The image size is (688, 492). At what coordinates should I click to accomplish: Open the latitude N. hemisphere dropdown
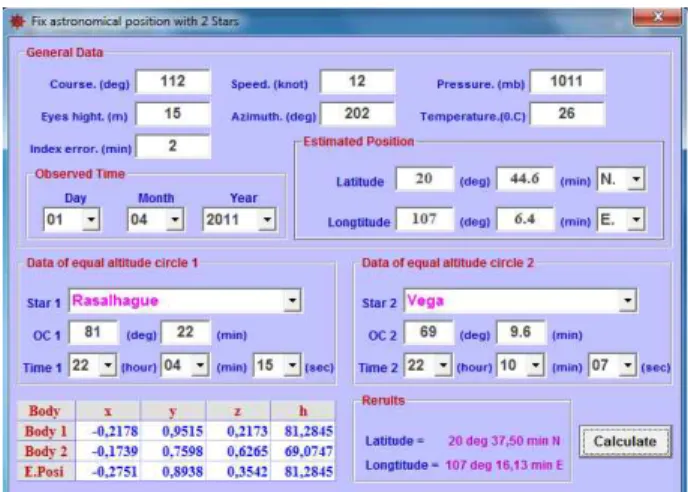[636, 179]
